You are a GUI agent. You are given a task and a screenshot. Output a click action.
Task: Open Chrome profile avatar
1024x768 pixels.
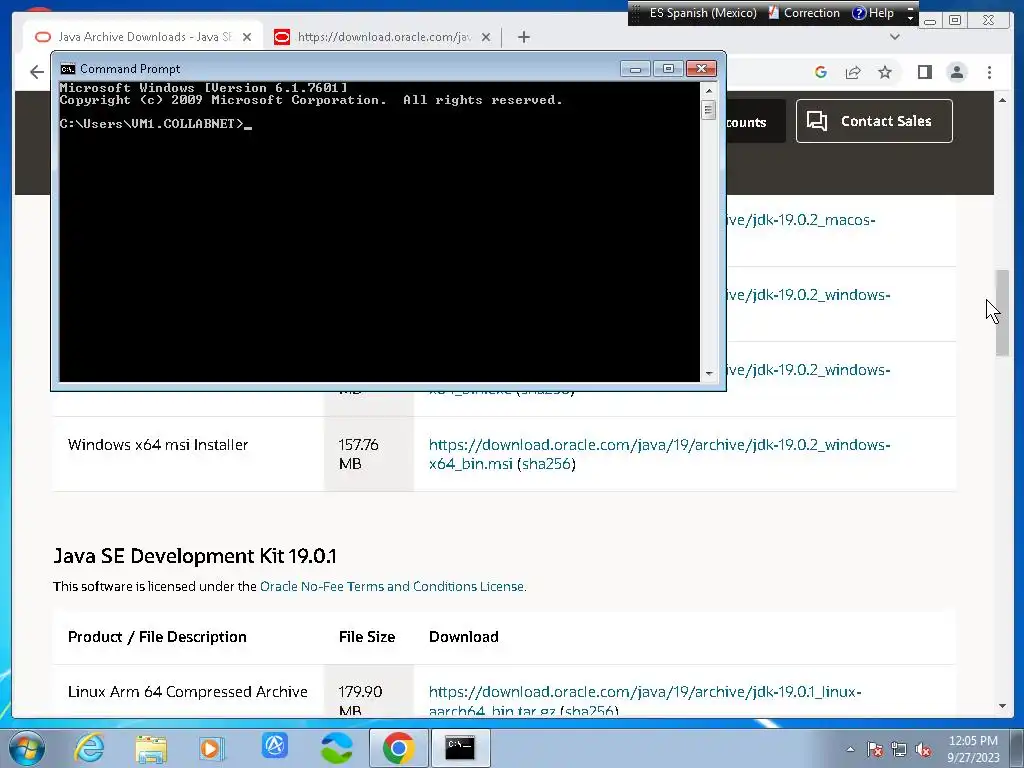(957, 72)
